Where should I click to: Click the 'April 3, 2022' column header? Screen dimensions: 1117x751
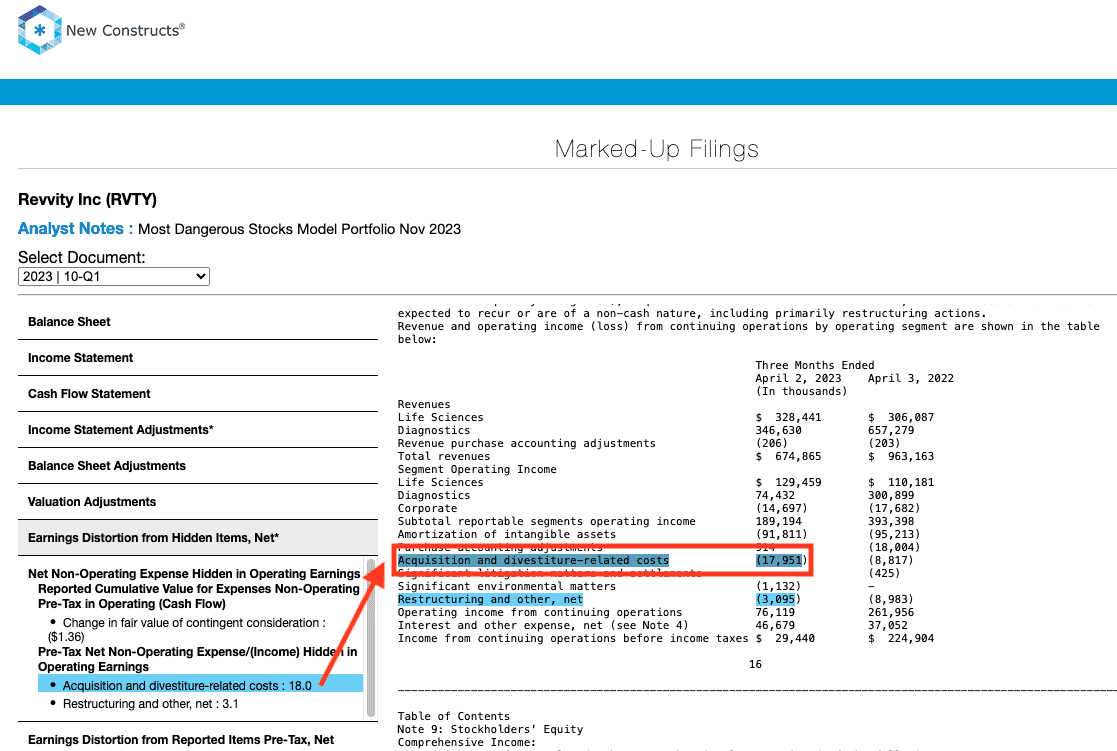coord(910,378)
